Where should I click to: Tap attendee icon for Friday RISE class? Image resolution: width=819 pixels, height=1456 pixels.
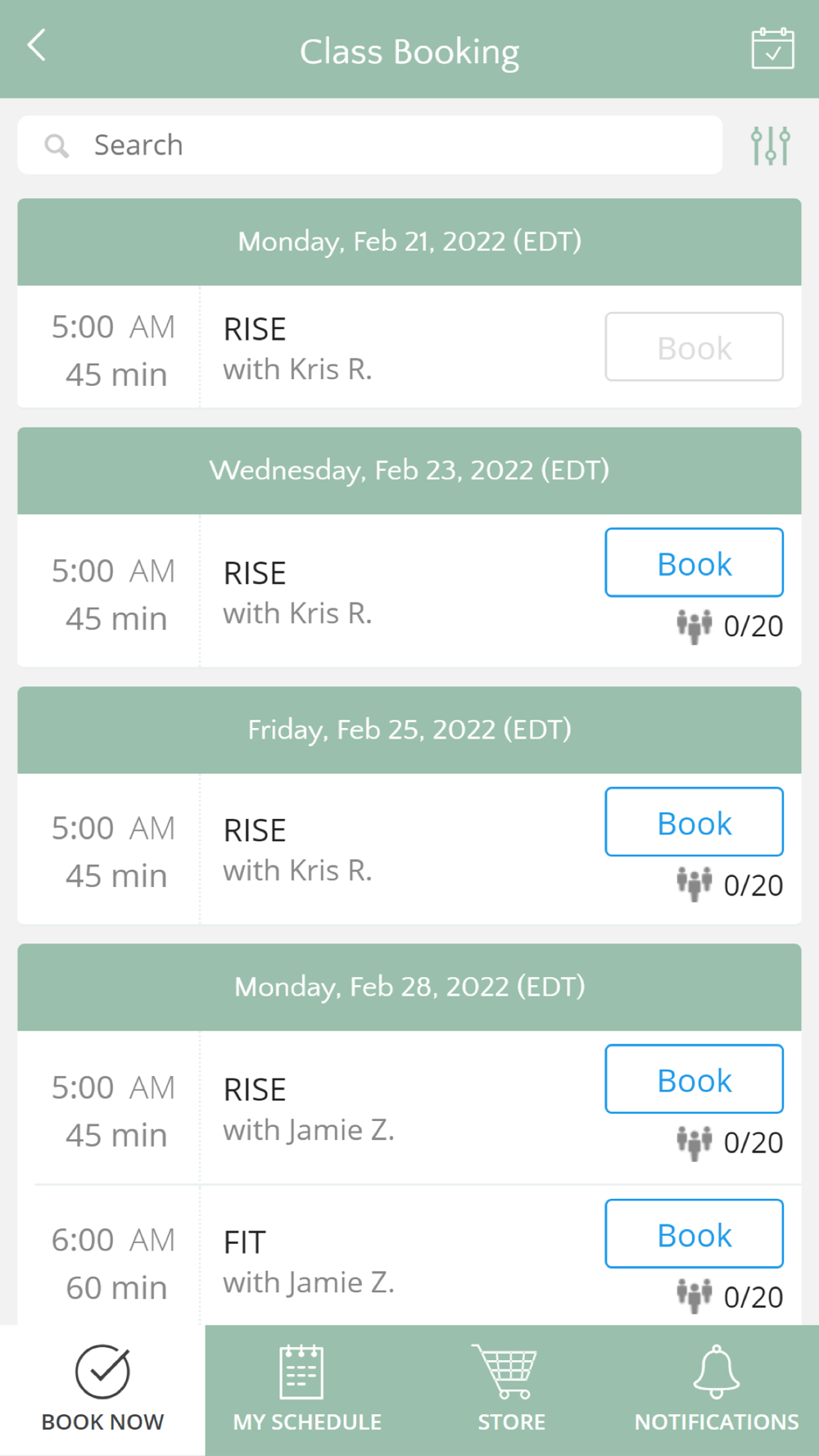tap(694, 885)
